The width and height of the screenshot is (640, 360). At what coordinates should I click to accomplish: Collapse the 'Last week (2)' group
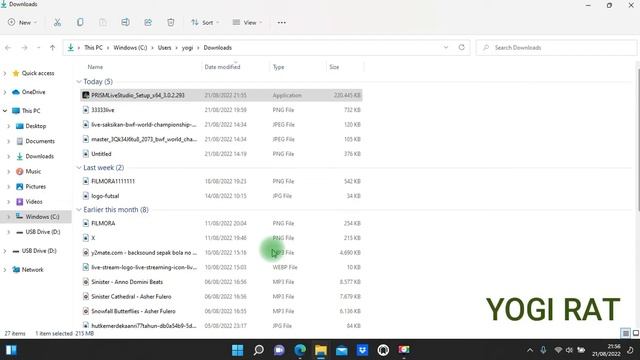click(79, 168)
